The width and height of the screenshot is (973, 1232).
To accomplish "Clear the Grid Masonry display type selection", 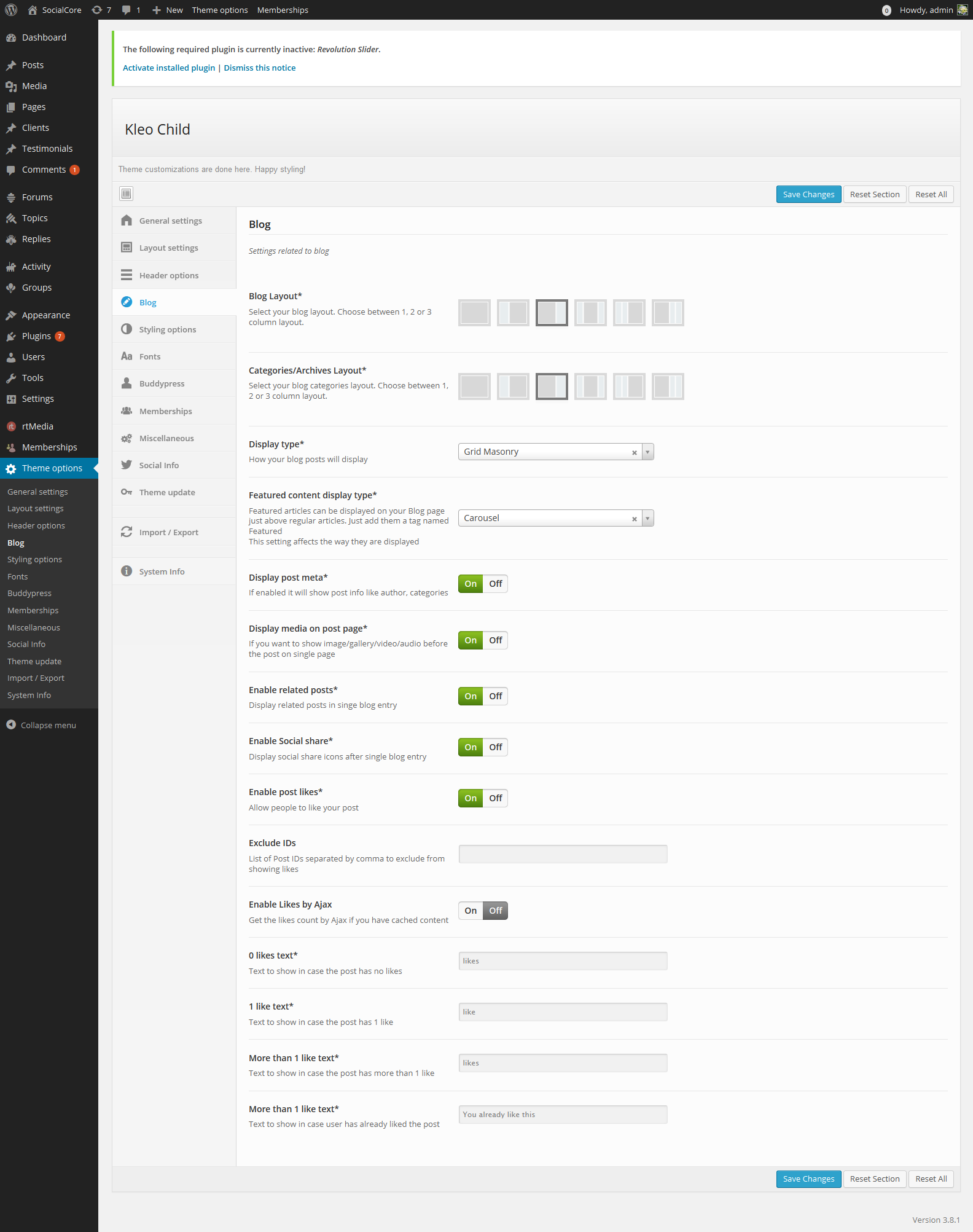I will tap(634, 452).
